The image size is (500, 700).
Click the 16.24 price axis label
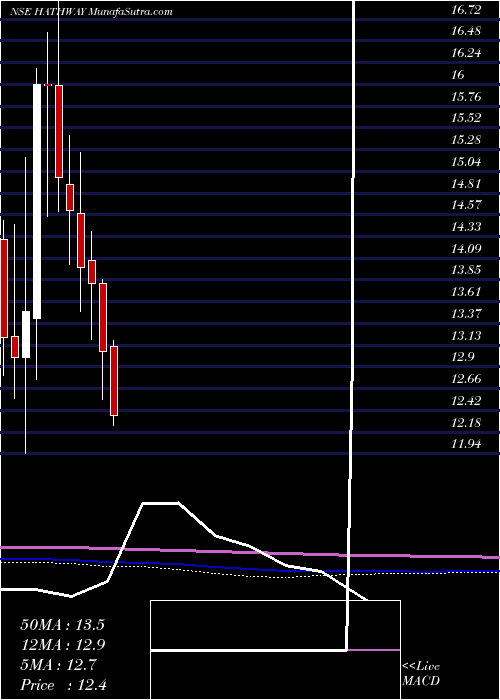tap(466, 53)
